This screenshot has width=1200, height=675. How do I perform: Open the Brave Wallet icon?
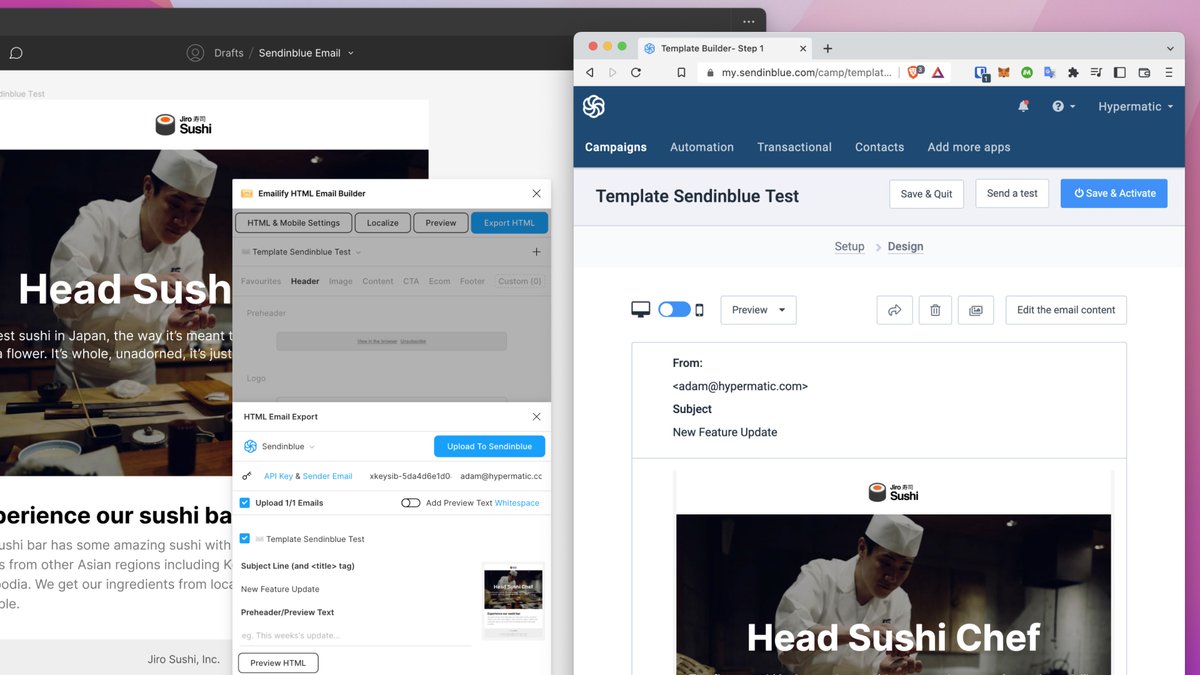1144,73
